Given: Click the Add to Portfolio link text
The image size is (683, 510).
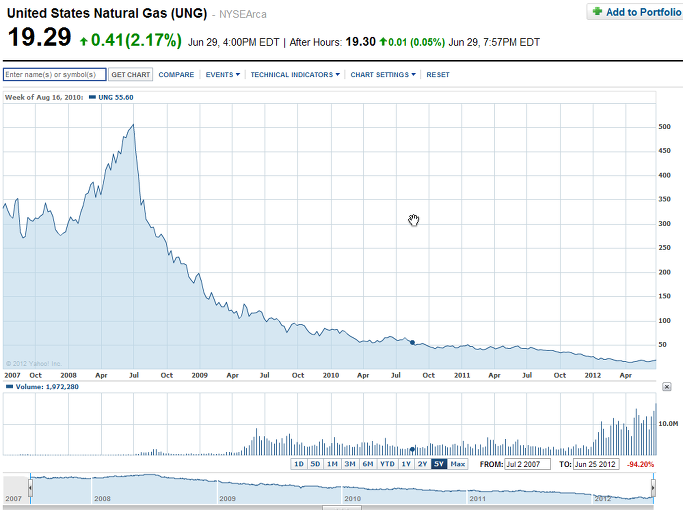Looking at the screenshot, I should [644, 12].
